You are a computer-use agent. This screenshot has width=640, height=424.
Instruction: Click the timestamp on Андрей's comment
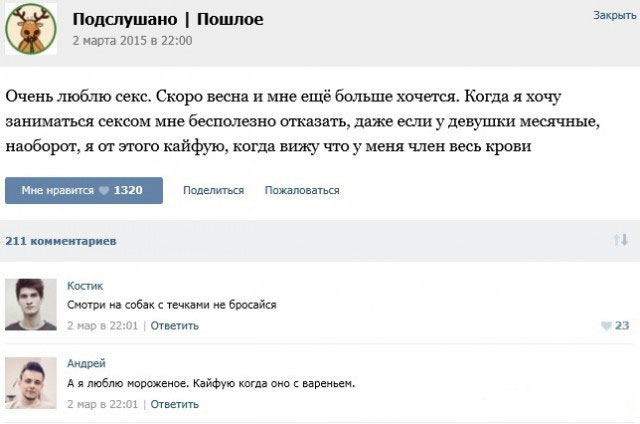(104, 404)
